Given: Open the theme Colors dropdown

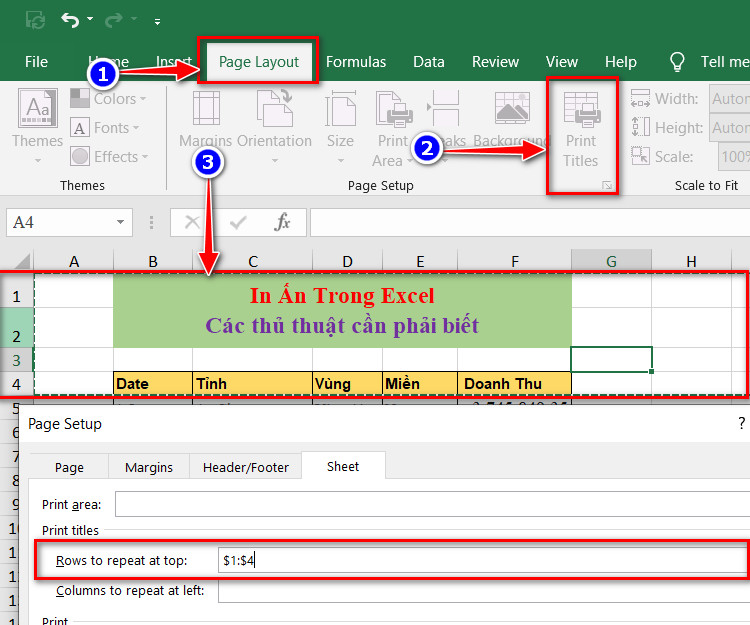Looking at the screenshot, I should pyautogui.click(x=109, y=99).
